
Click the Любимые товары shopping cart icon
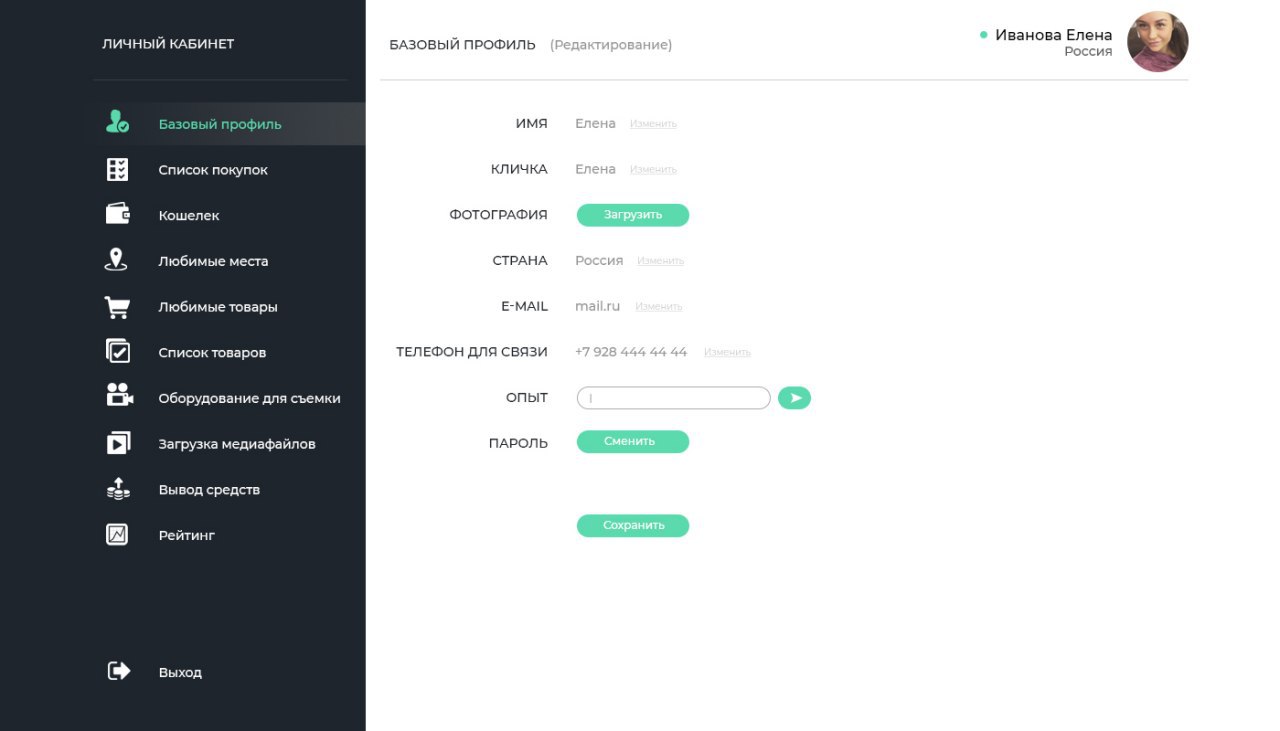pyautogui.click(x=118, y=307)
